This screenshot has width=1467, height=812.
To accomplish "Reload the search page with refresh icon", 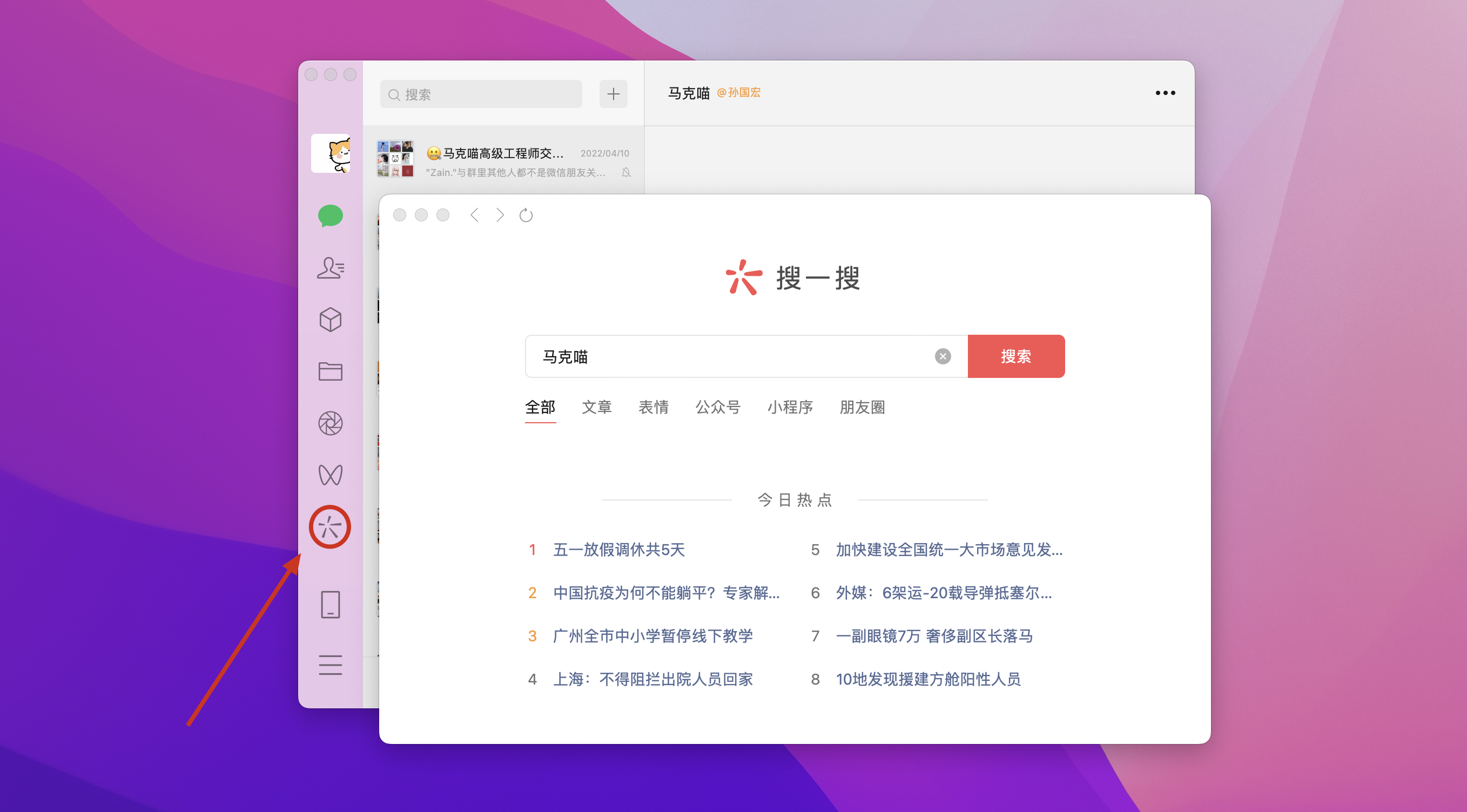I will pos(526,215).
